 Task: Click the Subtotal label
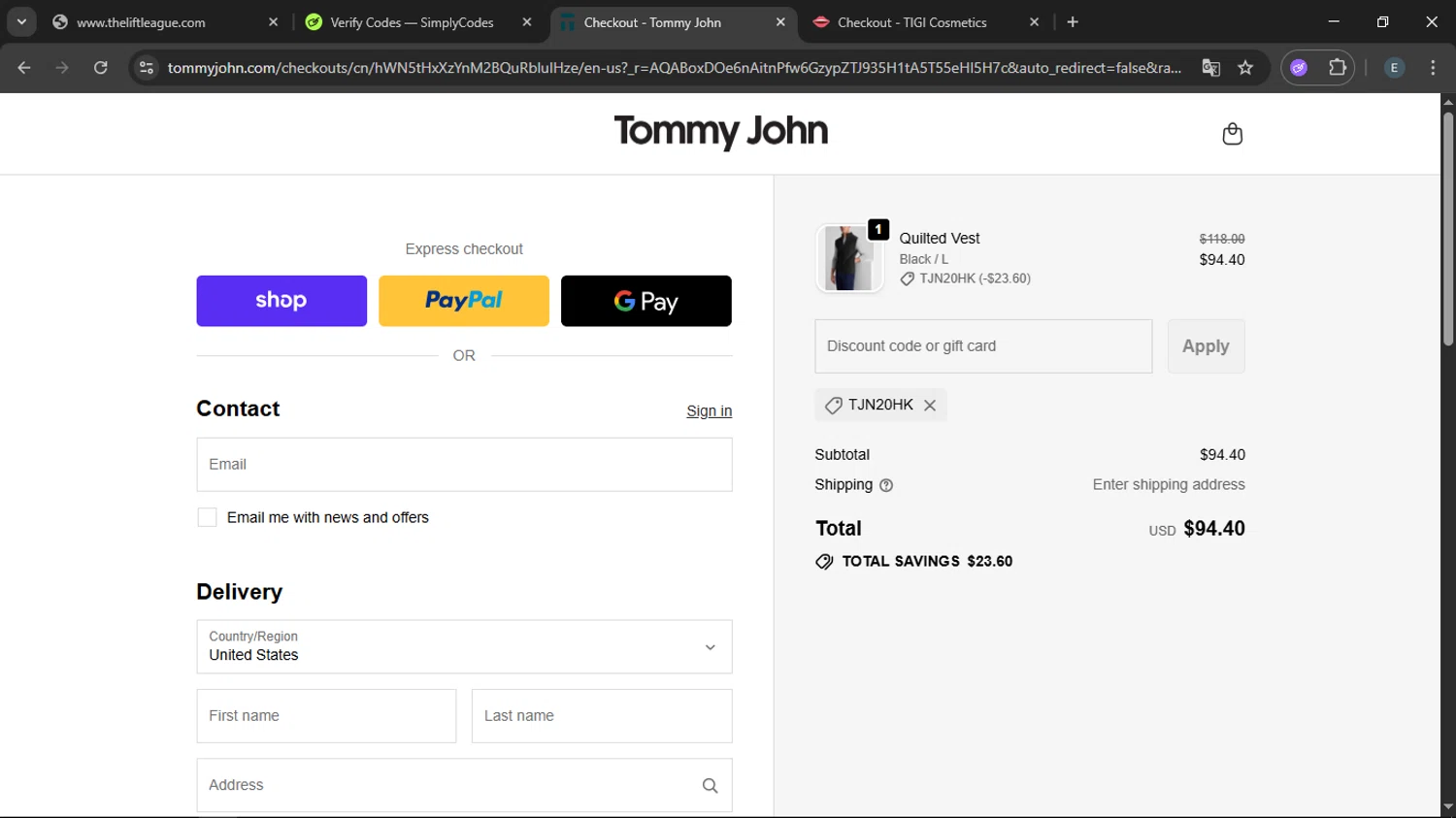click(843, 455)
